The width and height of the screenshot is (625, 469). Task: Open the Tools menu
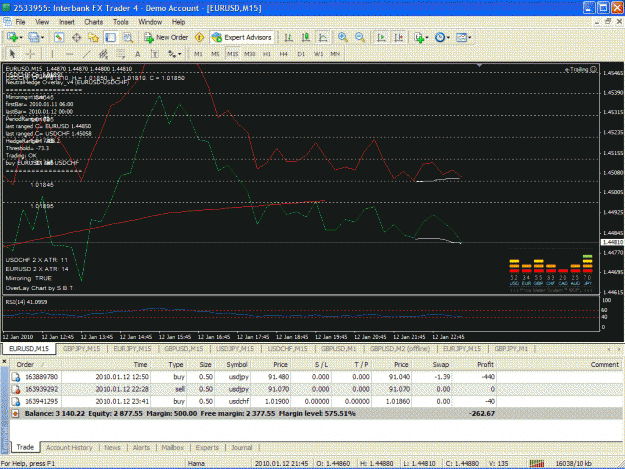click(121, 22)
